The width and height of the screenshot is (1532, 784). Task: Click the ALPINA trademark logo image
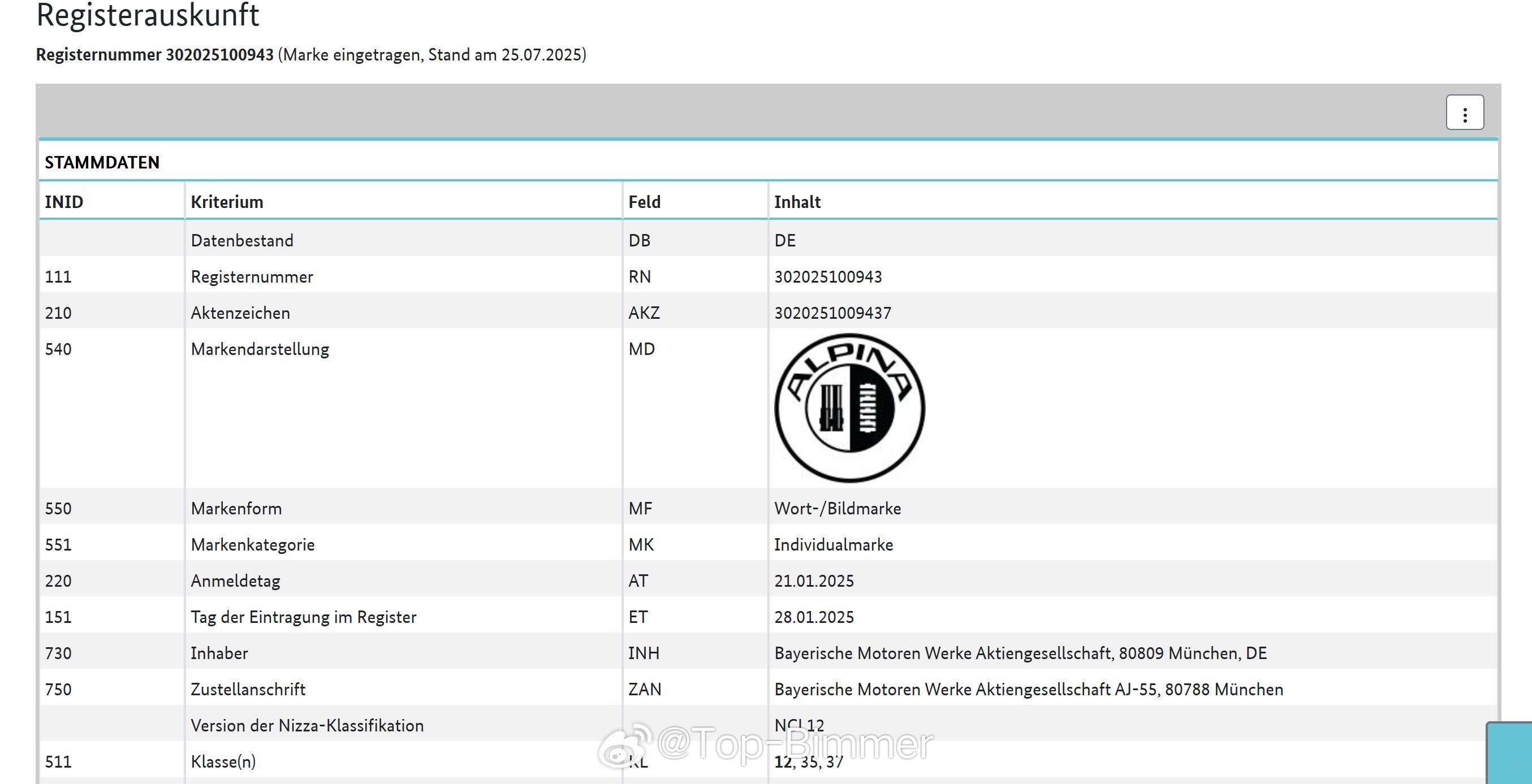coord(849,408)
